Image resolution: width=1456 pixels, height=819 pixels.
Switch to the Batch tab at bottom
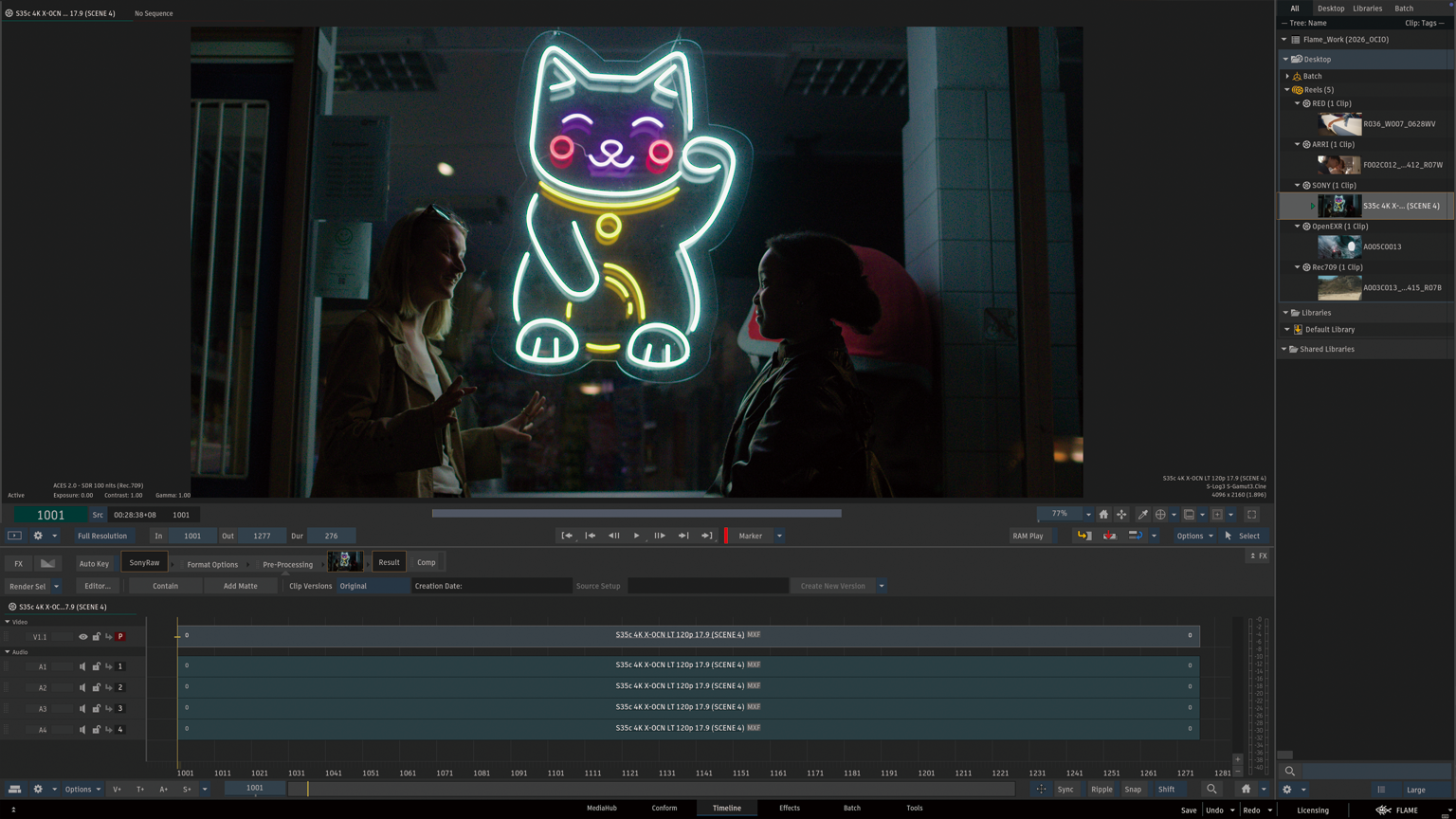(x=852, y=808)
